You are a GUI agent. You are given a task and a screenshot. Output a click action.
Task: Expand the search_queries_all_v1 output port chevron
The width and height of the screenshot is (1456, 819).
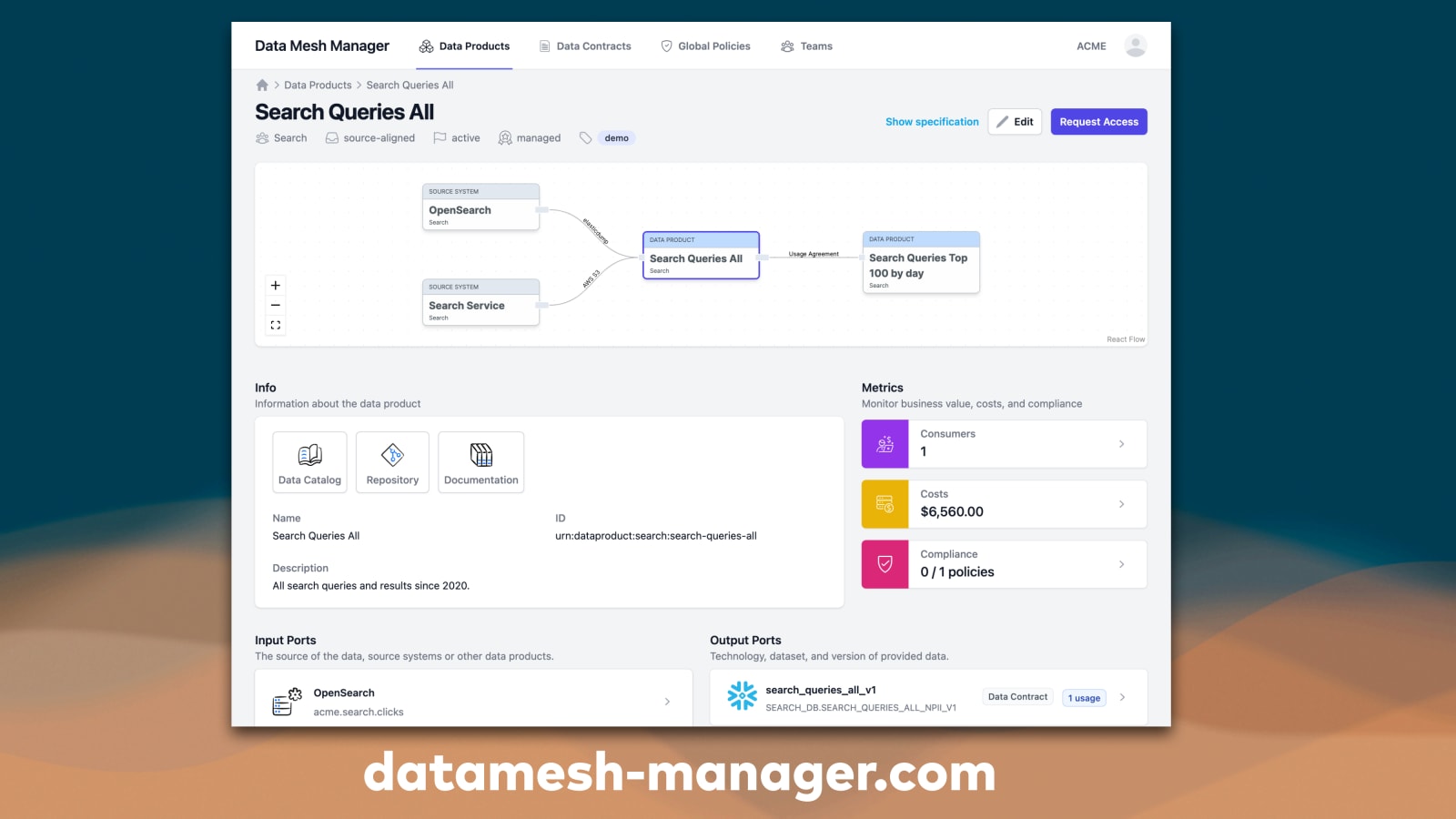click(1122, 697)
